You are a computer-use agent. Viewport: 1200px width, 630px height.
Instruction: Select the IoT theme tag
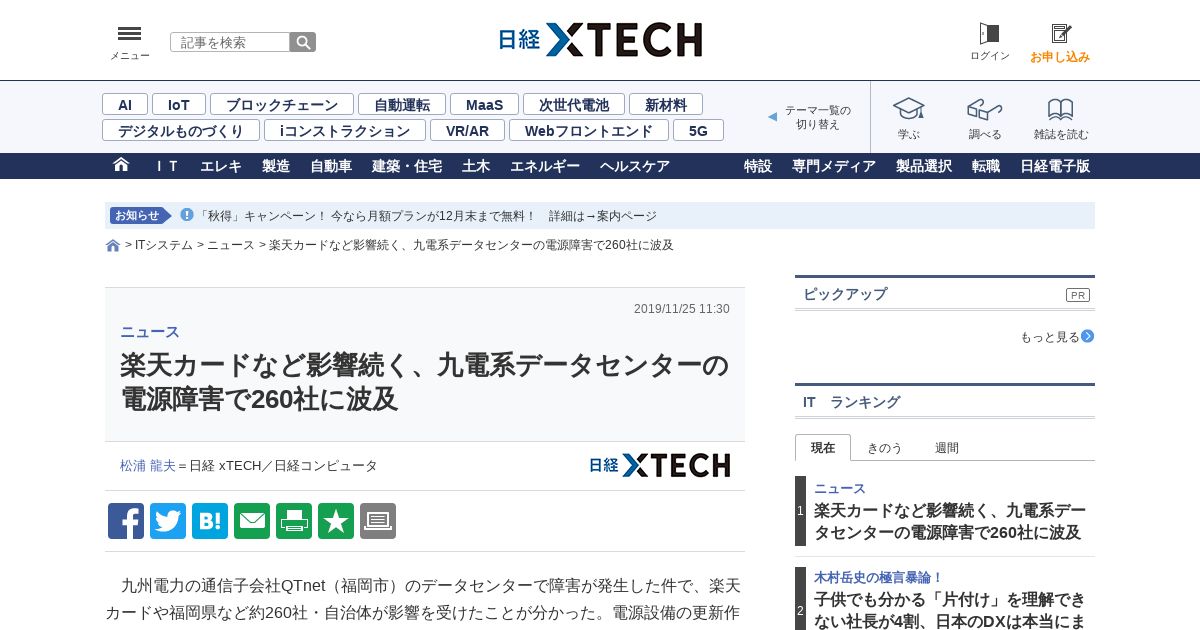(179, 104)
